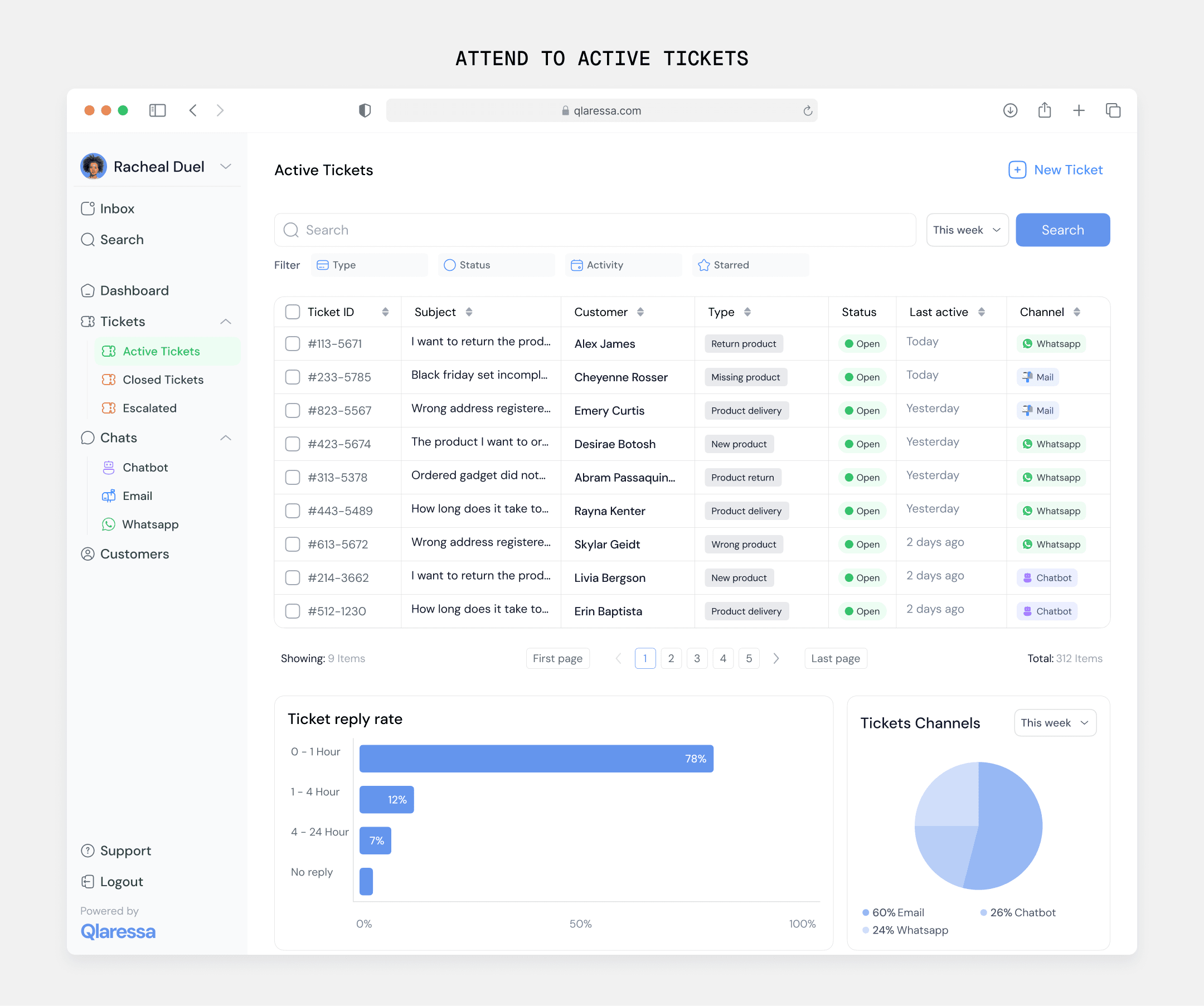1204x1006 pixels.
Task: Click the browser sidebar toggle icon
Action: coord(157,110)
